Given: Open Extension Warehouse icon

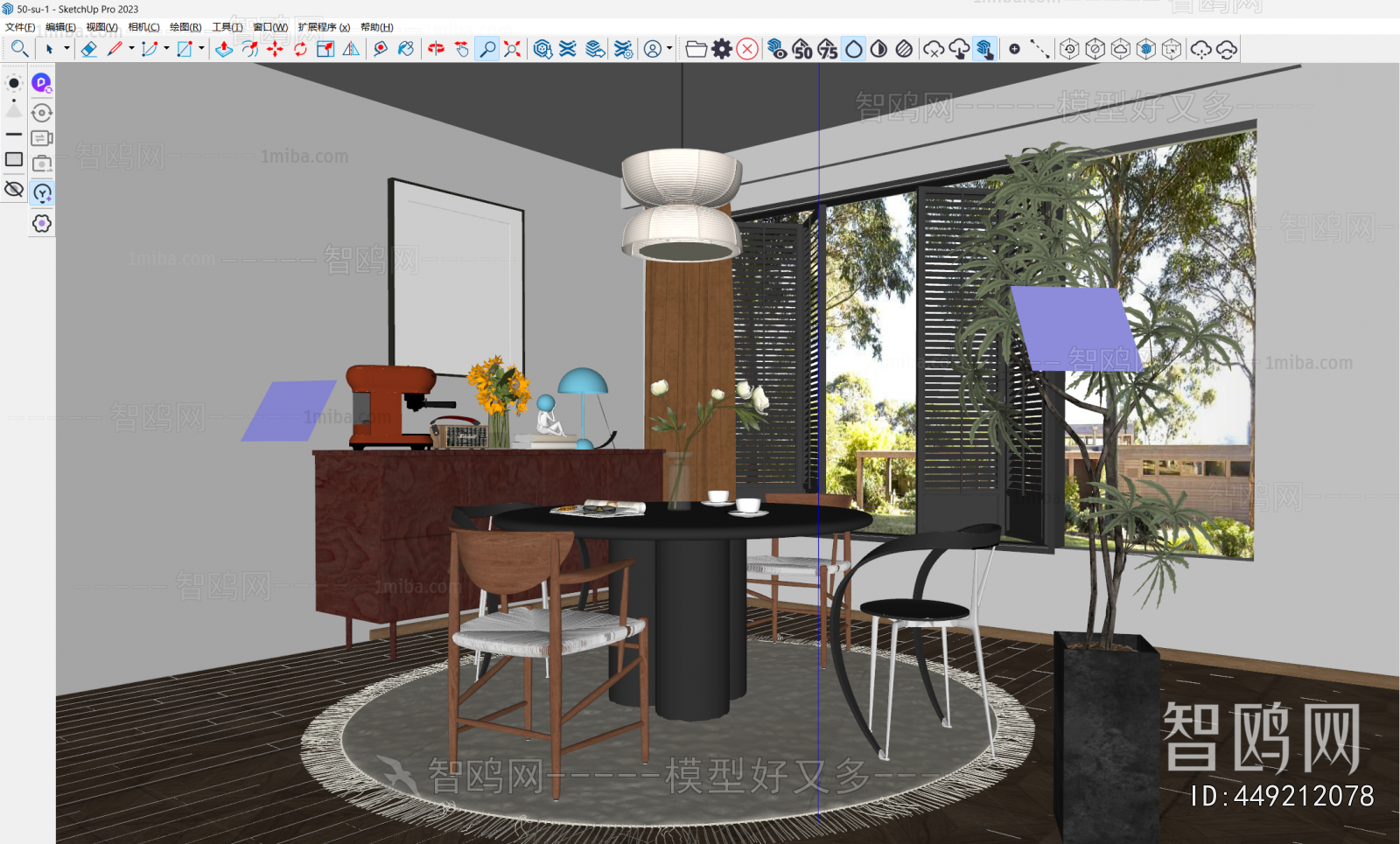Looking at the screenshot, I should coord(568,49).
